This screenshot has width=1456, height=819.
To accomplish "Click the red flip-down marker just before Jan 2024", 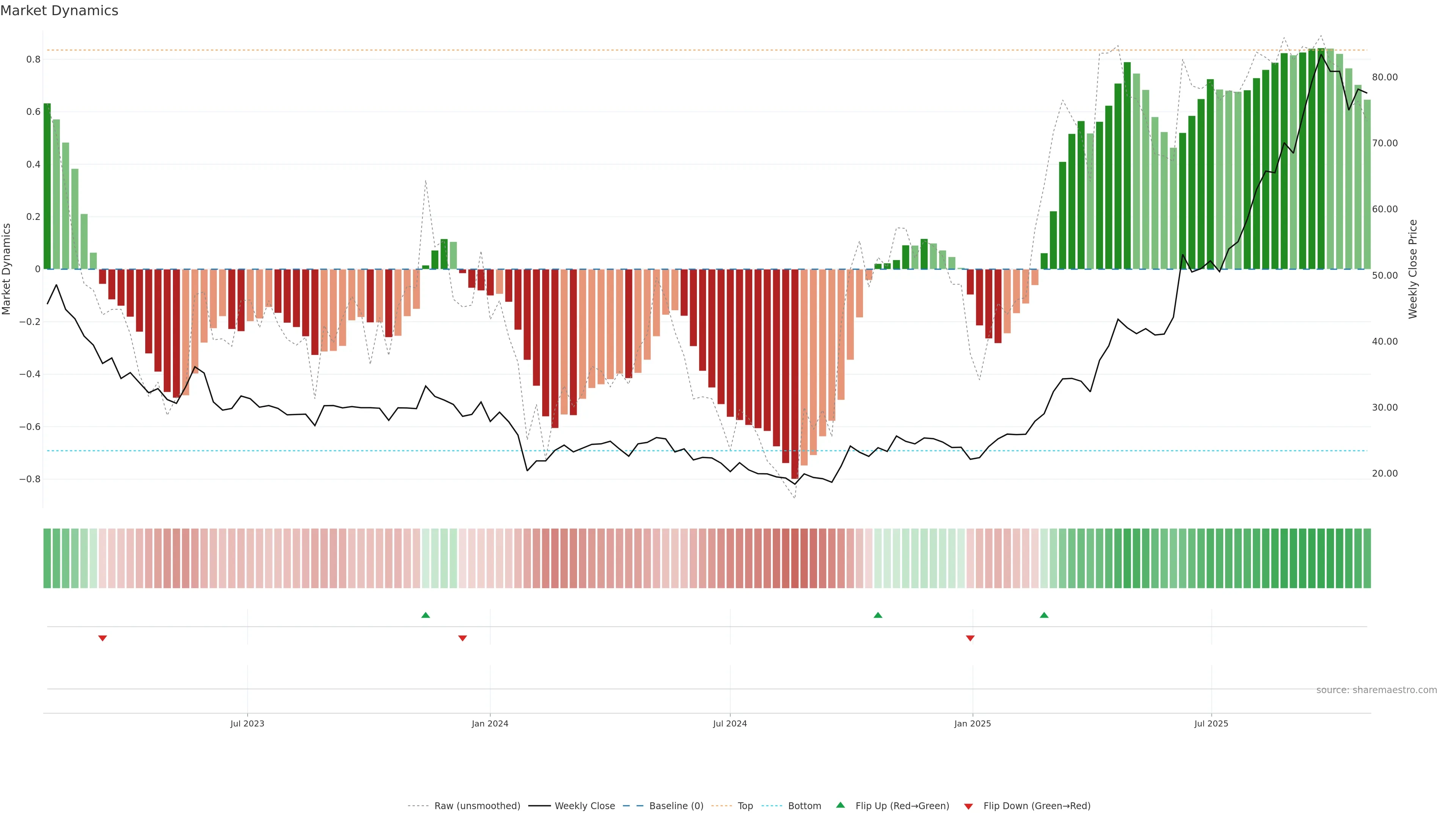I will [x=462, y=638].
